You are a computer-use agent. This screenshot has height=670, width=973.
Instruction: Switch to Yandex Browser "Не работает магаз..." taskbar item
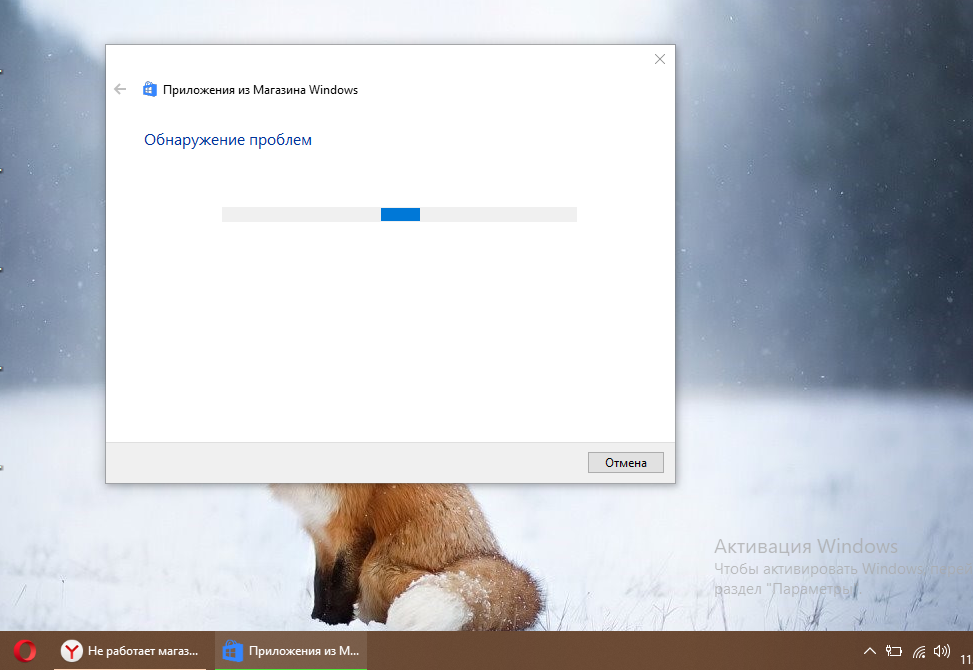pyautogui.click(x=130, y=651)
